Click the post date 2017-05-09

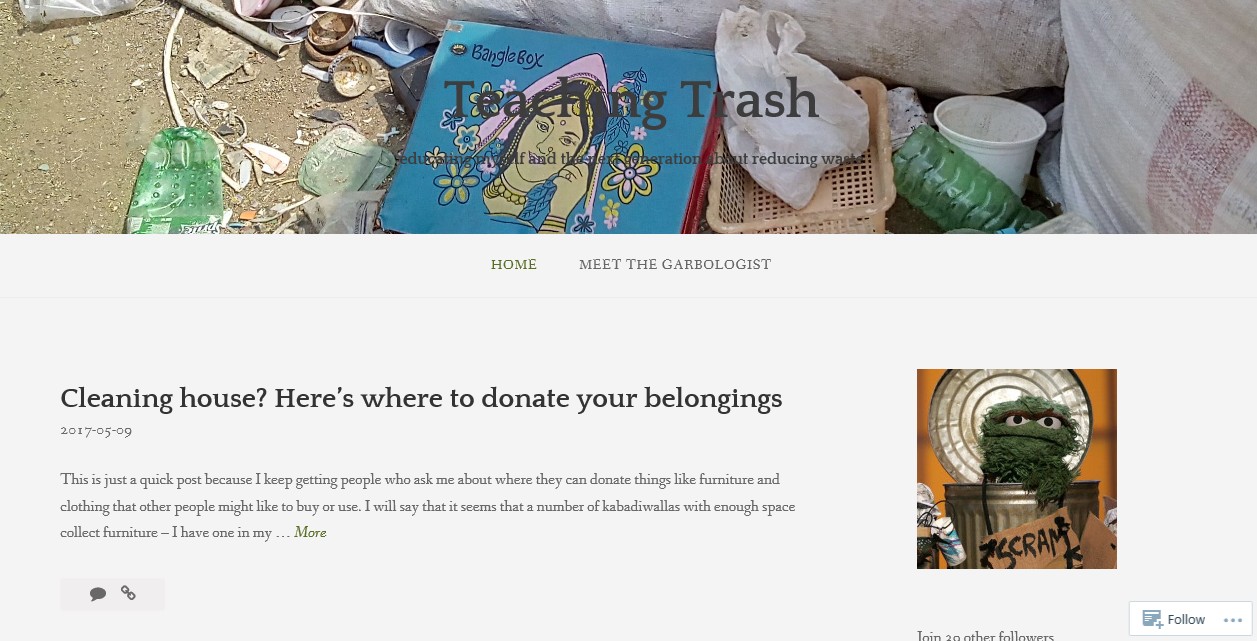[x=96, y=430]
